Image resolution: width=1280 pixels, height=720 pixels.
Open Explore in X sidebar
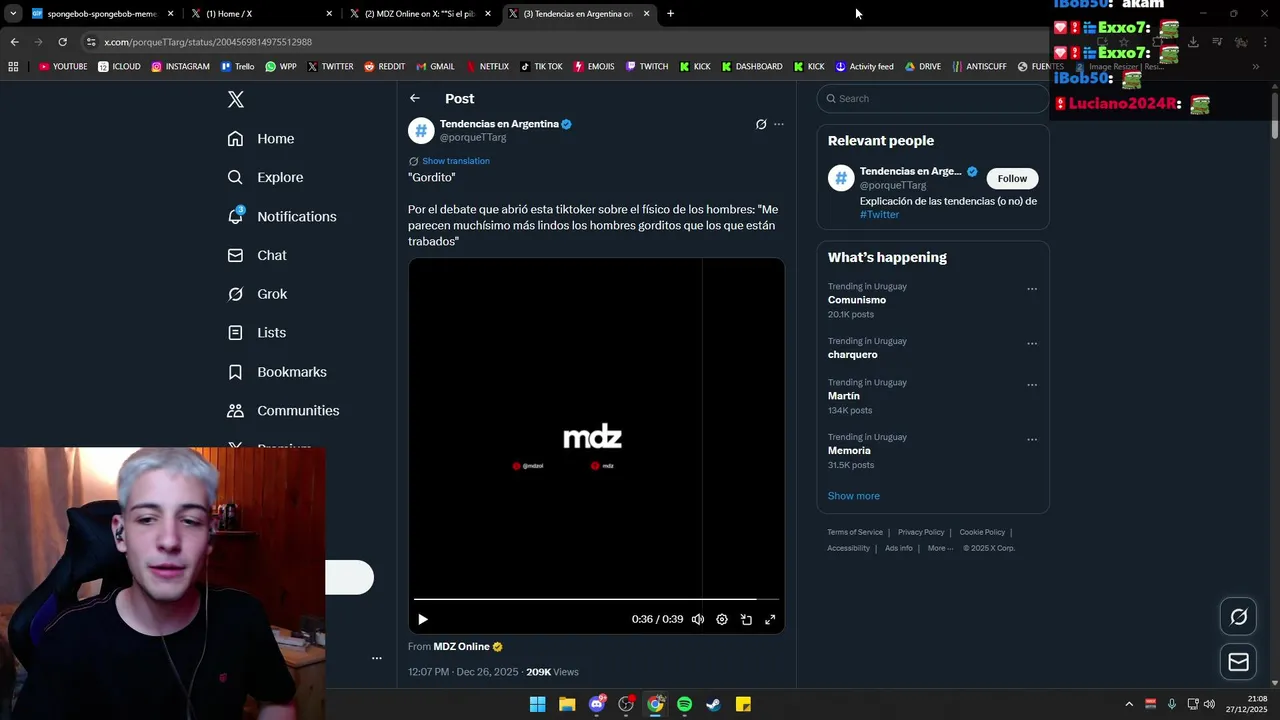pos(265,177)
